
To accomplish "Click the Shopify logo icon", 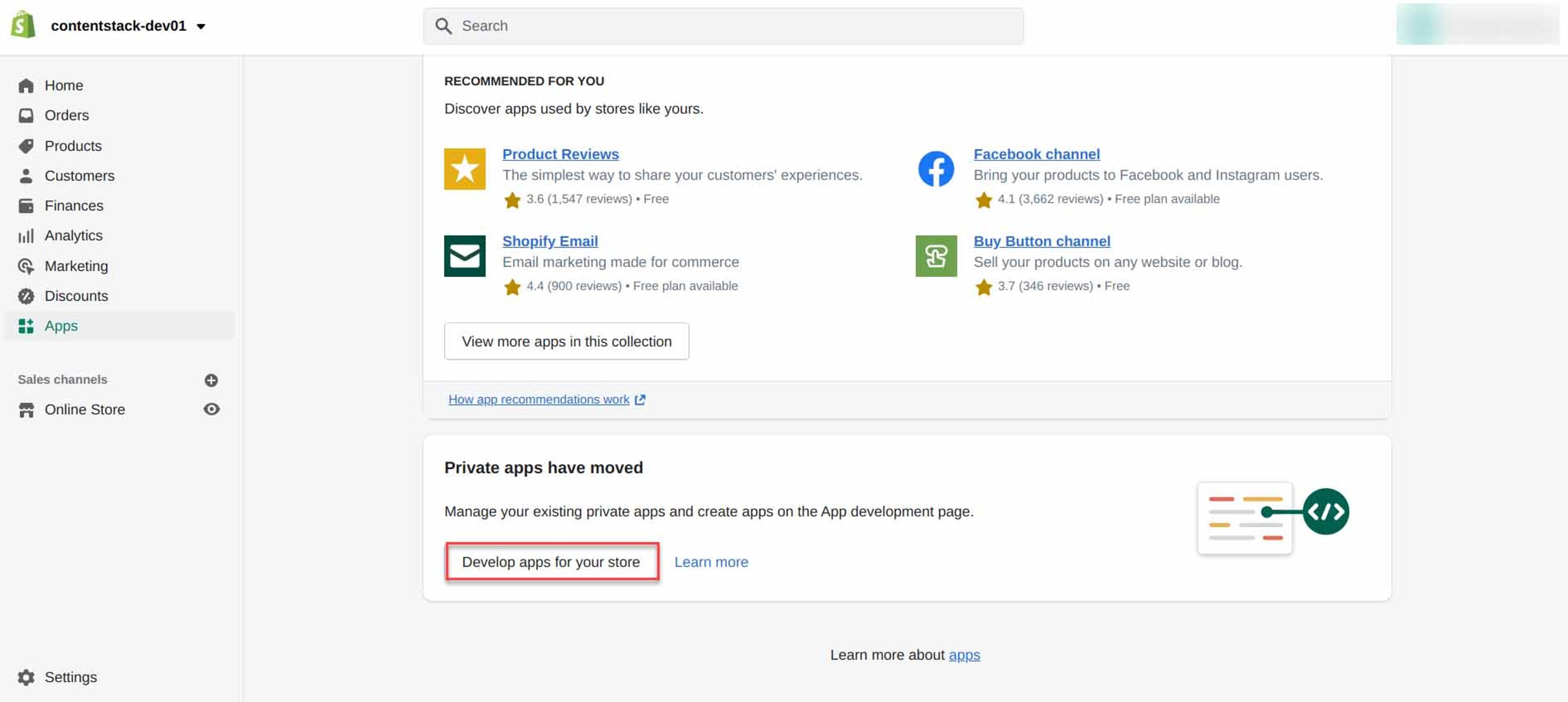I will click(23, 26).
